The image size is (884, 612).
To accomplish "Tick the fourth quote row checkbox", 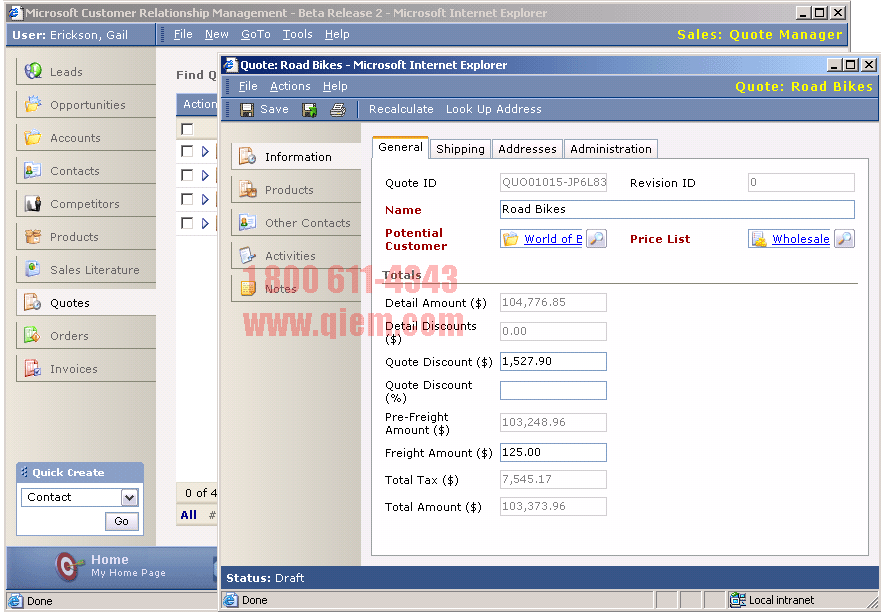I will (x=187, y=223).
